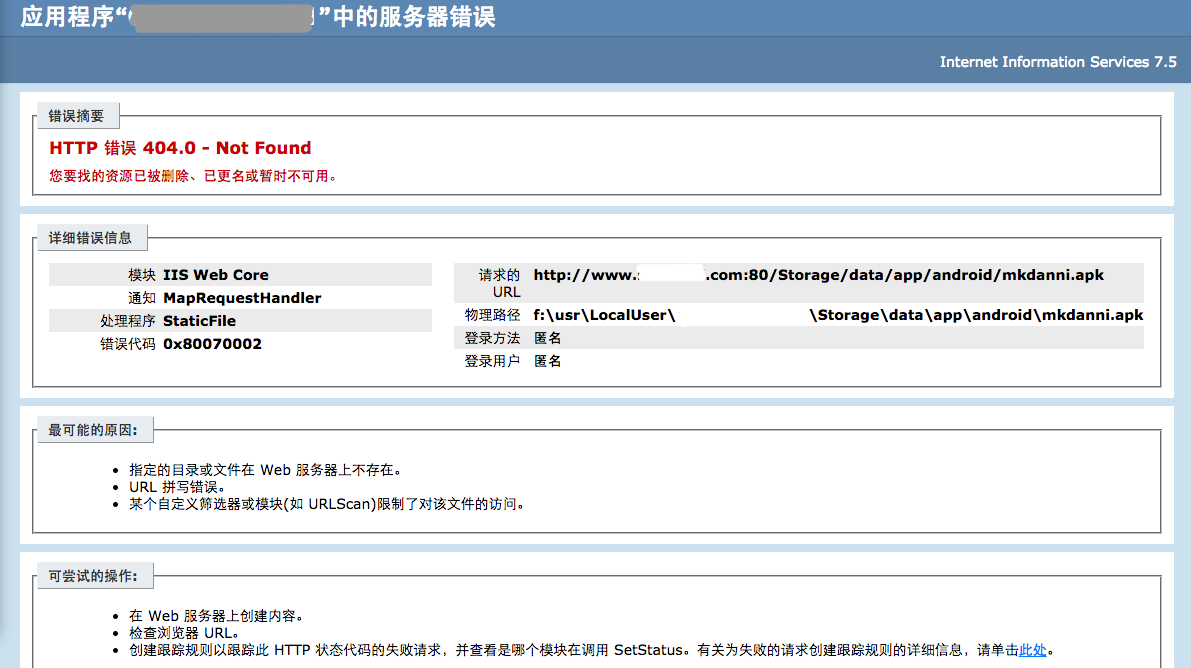Click the 您要找的资源已被删除 message line
The image size is (1191, 668).
point(194,176)
